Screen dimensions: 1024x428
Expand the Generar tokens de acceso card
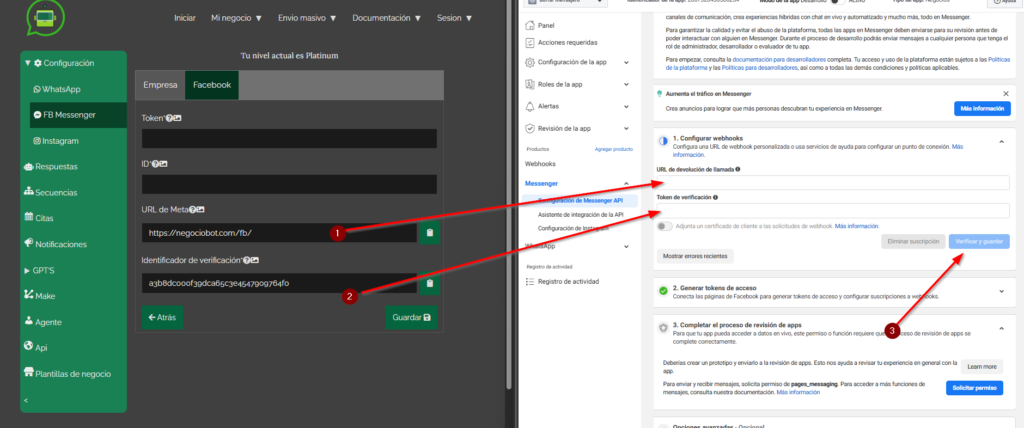(x=1001, y=291)
